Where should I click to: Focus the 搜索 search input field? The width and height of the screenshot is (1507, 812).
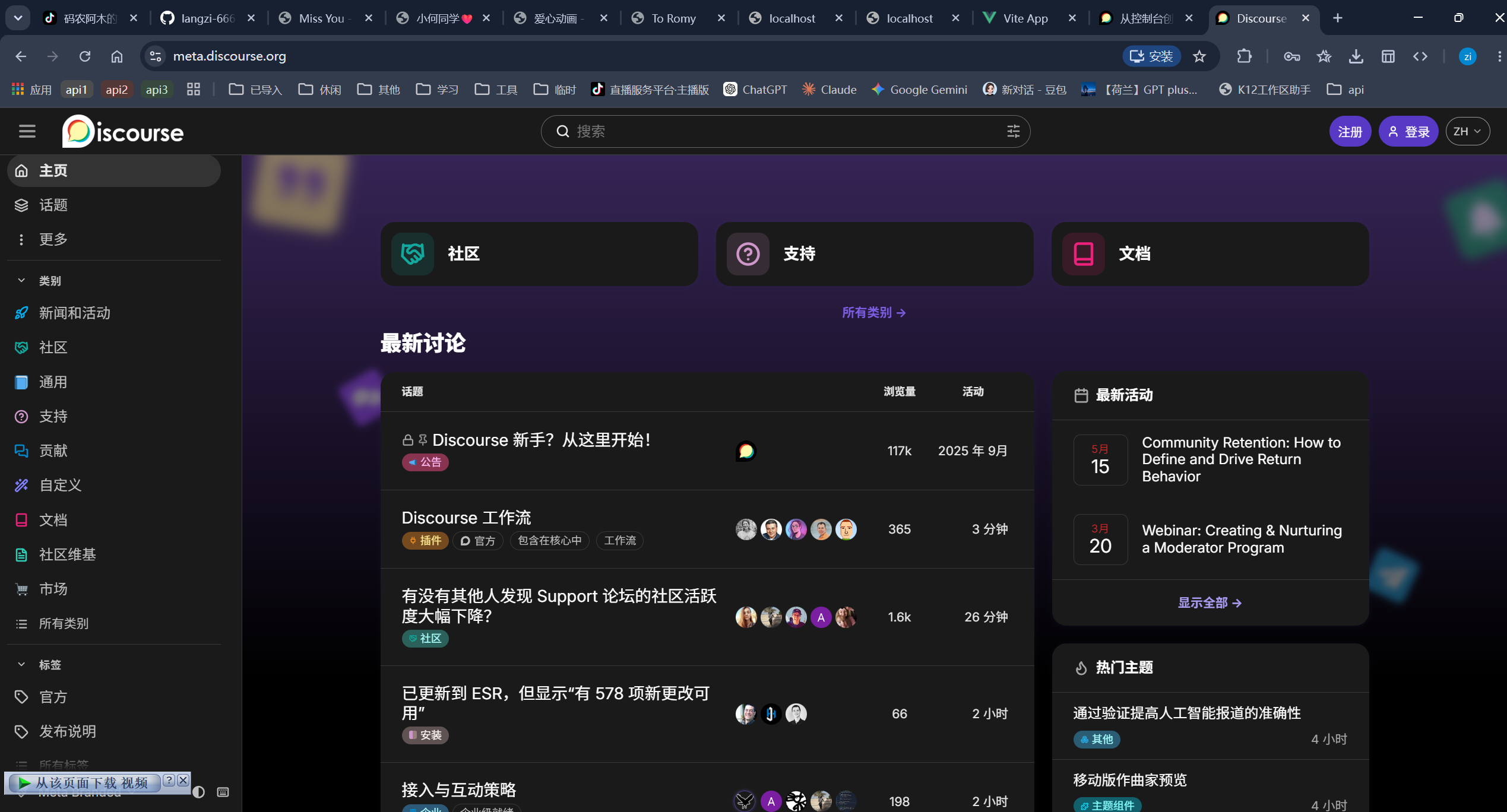coord(785,131)
